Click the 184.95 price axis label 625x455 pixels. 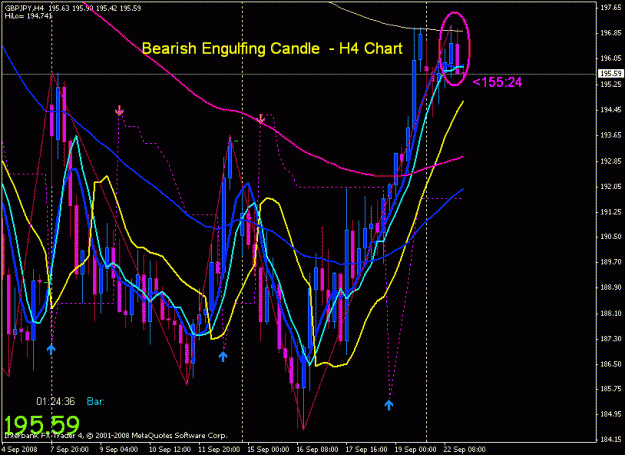click(611, 414)
